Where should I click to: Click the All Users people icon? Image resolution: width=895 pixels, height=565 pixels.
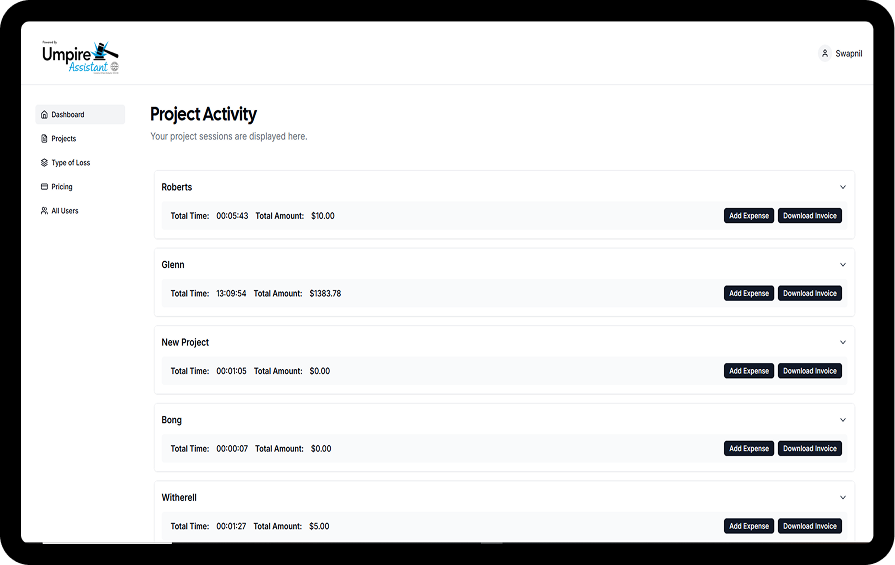44,211
